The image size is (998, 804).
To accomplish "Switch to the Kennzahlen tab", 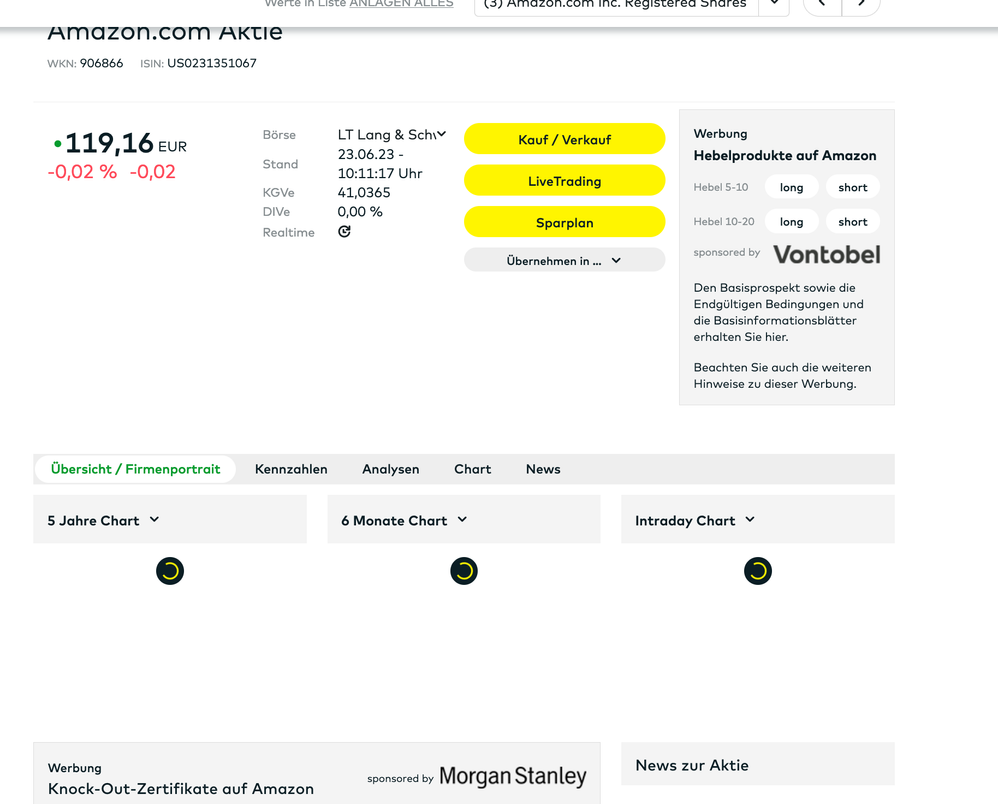I will click(x=291, y=469).
